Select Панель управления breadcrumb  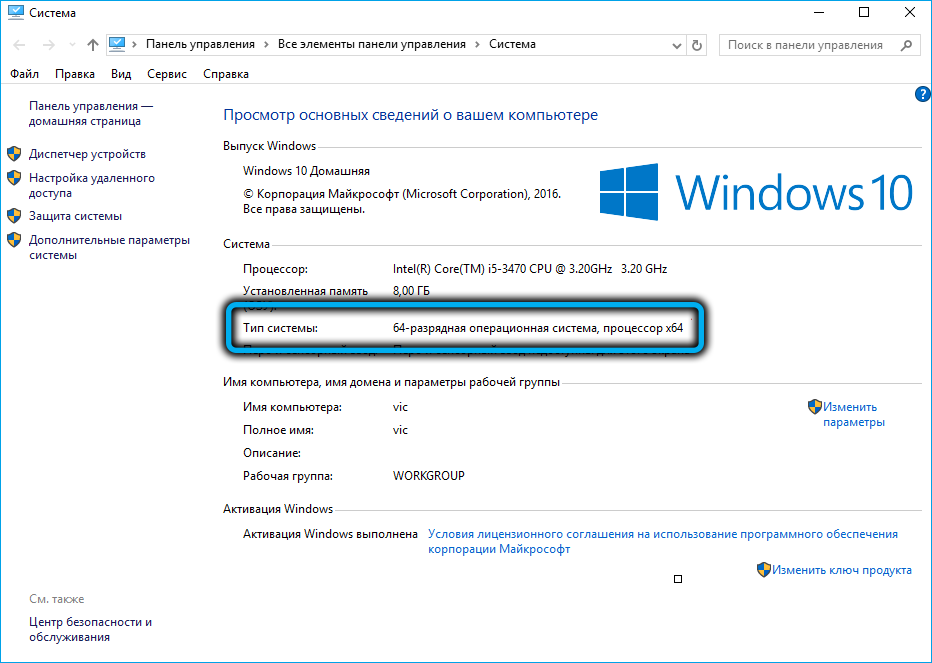[200, 45]
